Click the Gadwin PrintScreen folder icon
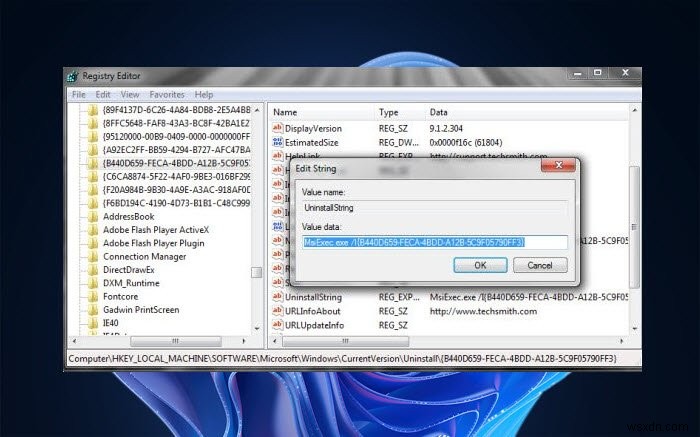This screenshot has width=700, height=437. tap(93, 310)
